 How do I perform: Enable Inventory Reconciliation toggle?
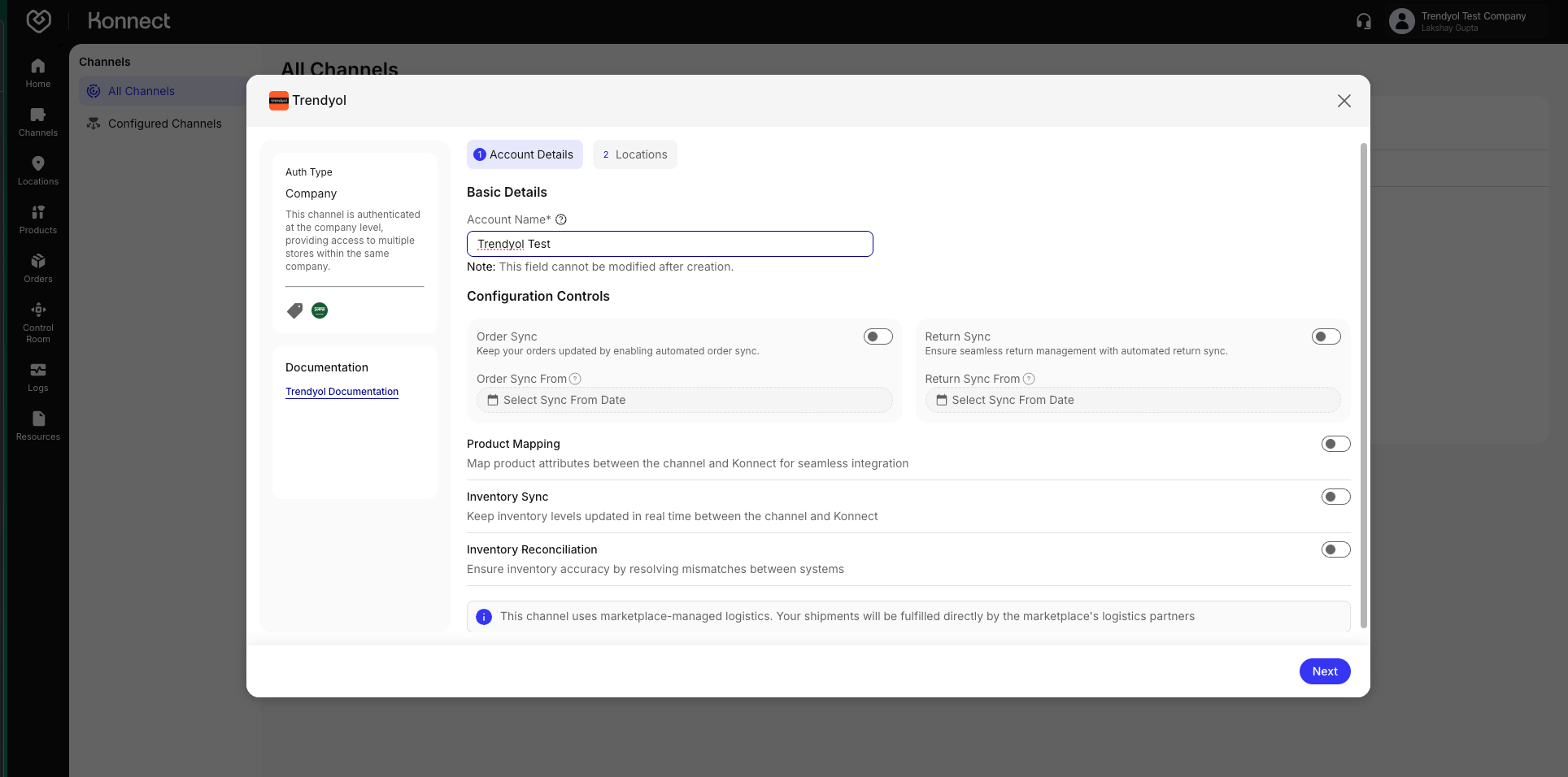tap(1336, 549)
